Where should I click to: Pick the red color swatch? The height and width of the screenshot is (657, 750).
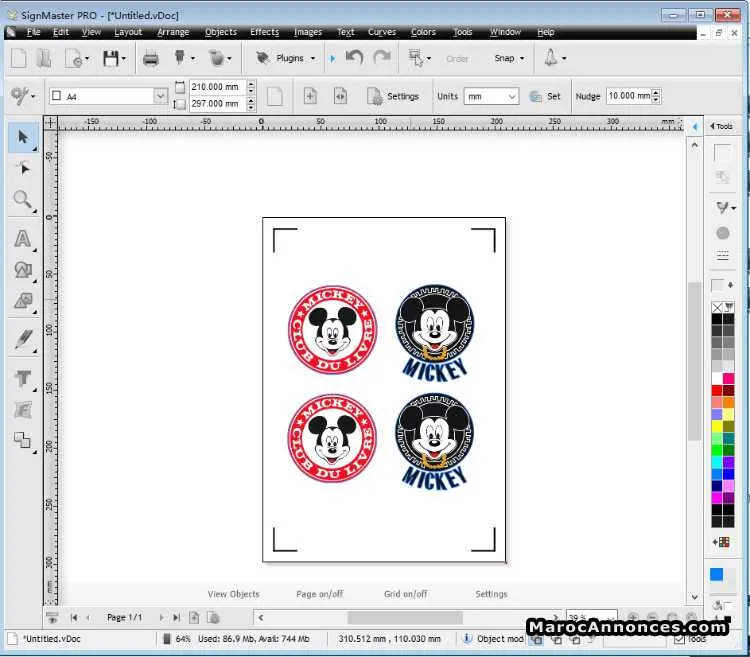click(717, 390)
